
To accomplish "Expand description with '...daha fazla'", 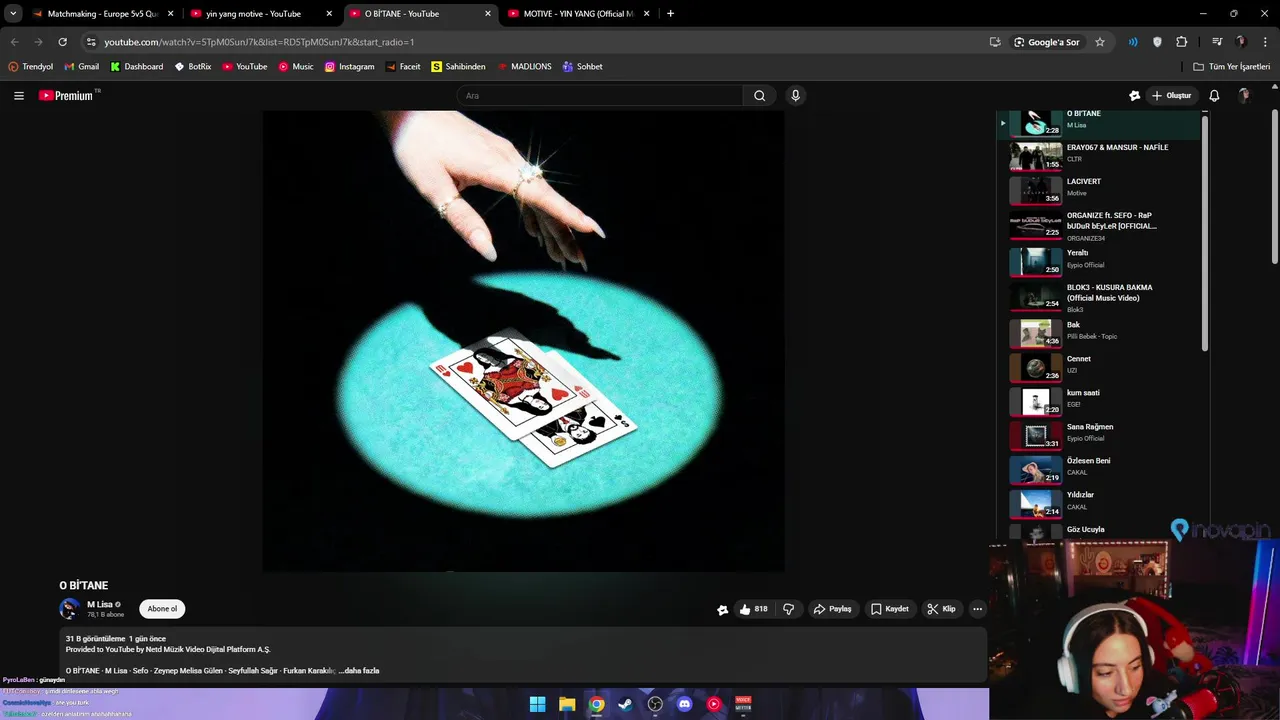I will click(359, 671).
